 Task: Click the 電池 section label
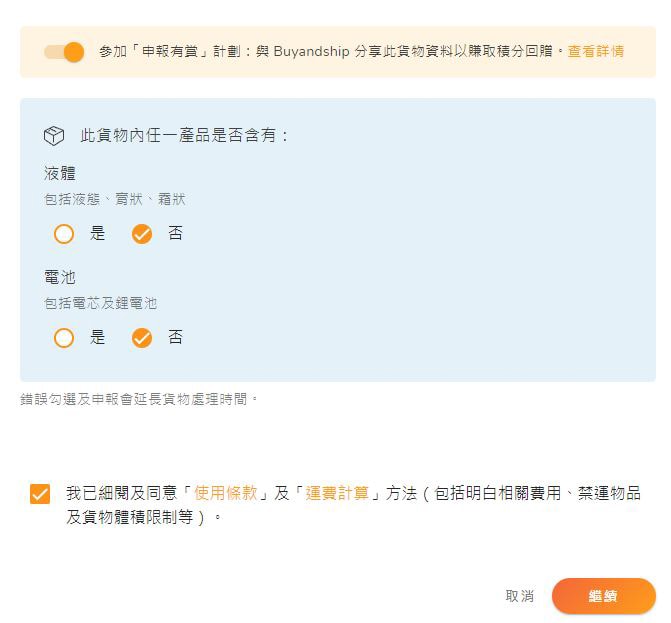60,277
